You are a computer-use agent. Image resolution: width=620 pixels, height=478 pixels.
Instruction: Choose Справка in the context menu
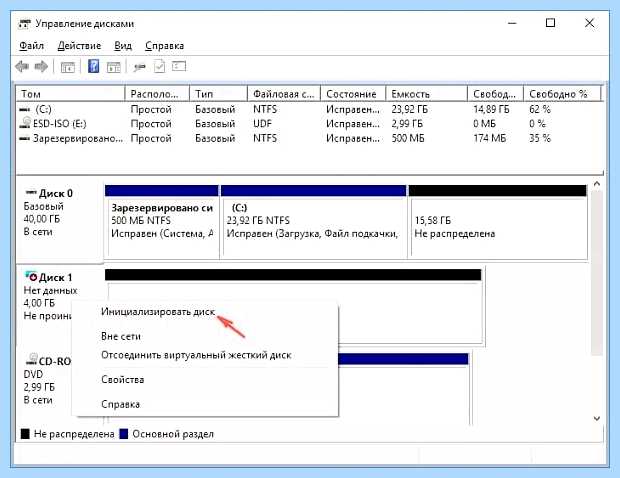pos(120,404)
